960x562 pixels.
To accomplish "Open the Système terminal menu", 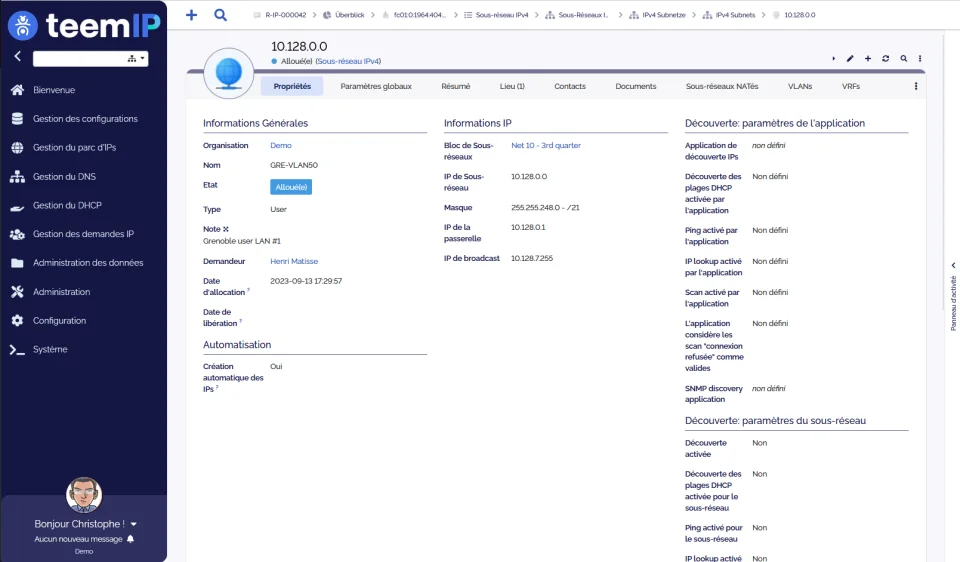I will (x=50, y=350).
